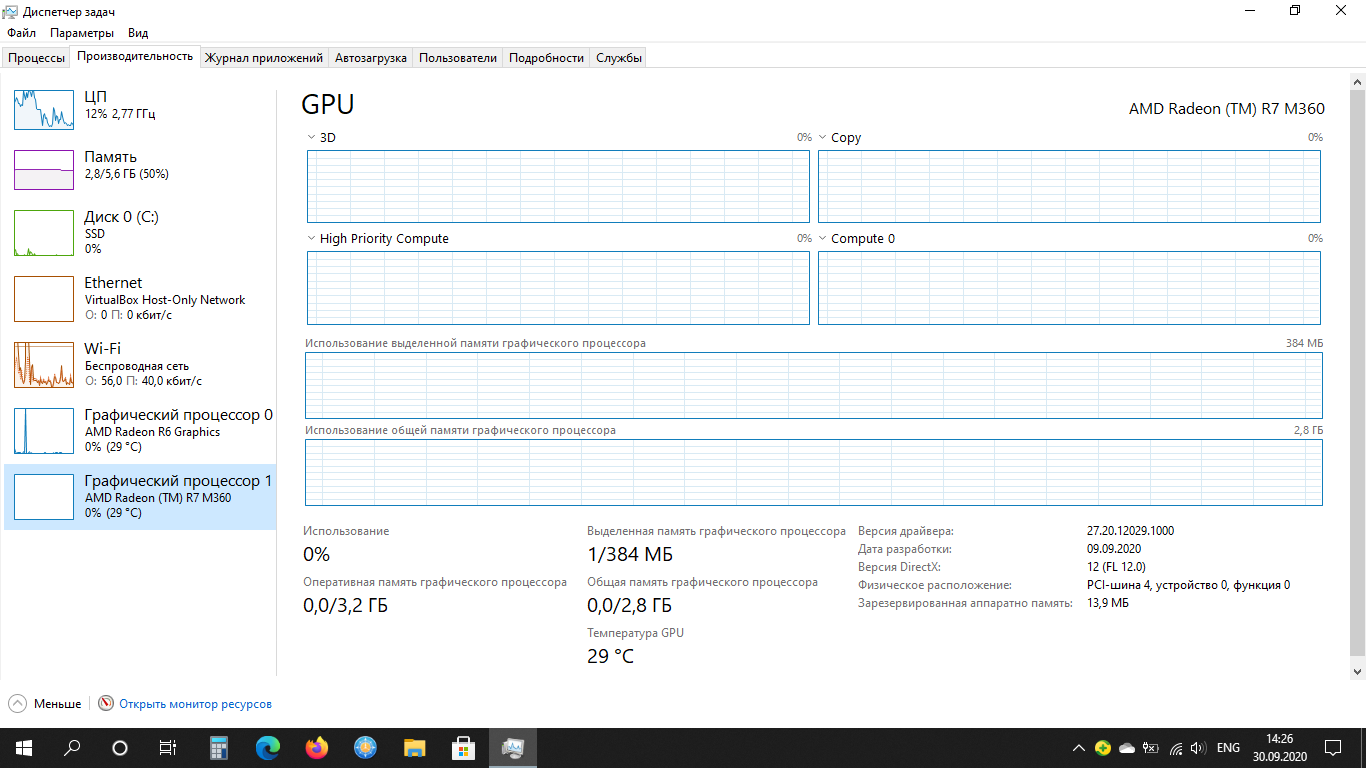
Task: Click the 3D engine usage graph
Action: (x=558, y=186)
